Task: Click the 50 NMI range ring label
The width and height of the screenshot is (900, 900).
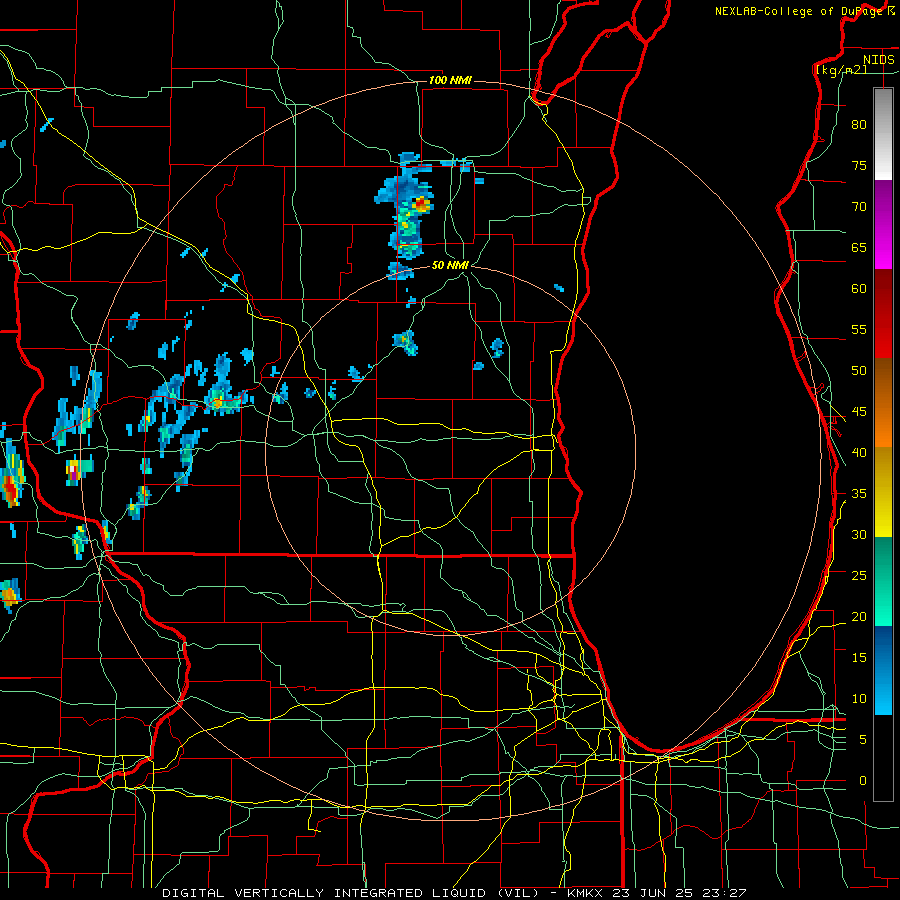Action: (450, 265)
